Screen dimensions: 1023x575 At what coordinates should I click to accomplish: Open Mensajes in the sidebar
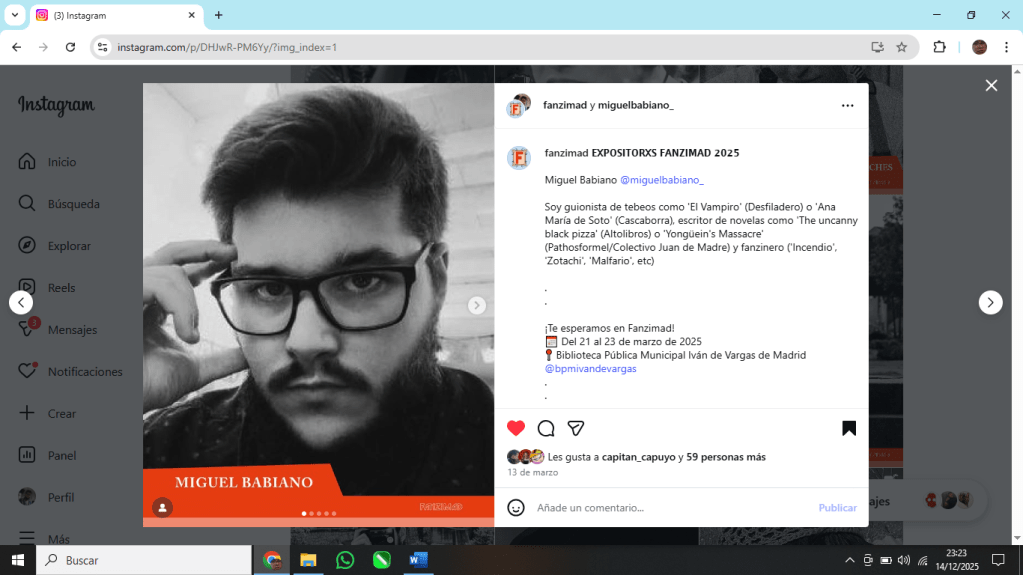tap(72, 330)
